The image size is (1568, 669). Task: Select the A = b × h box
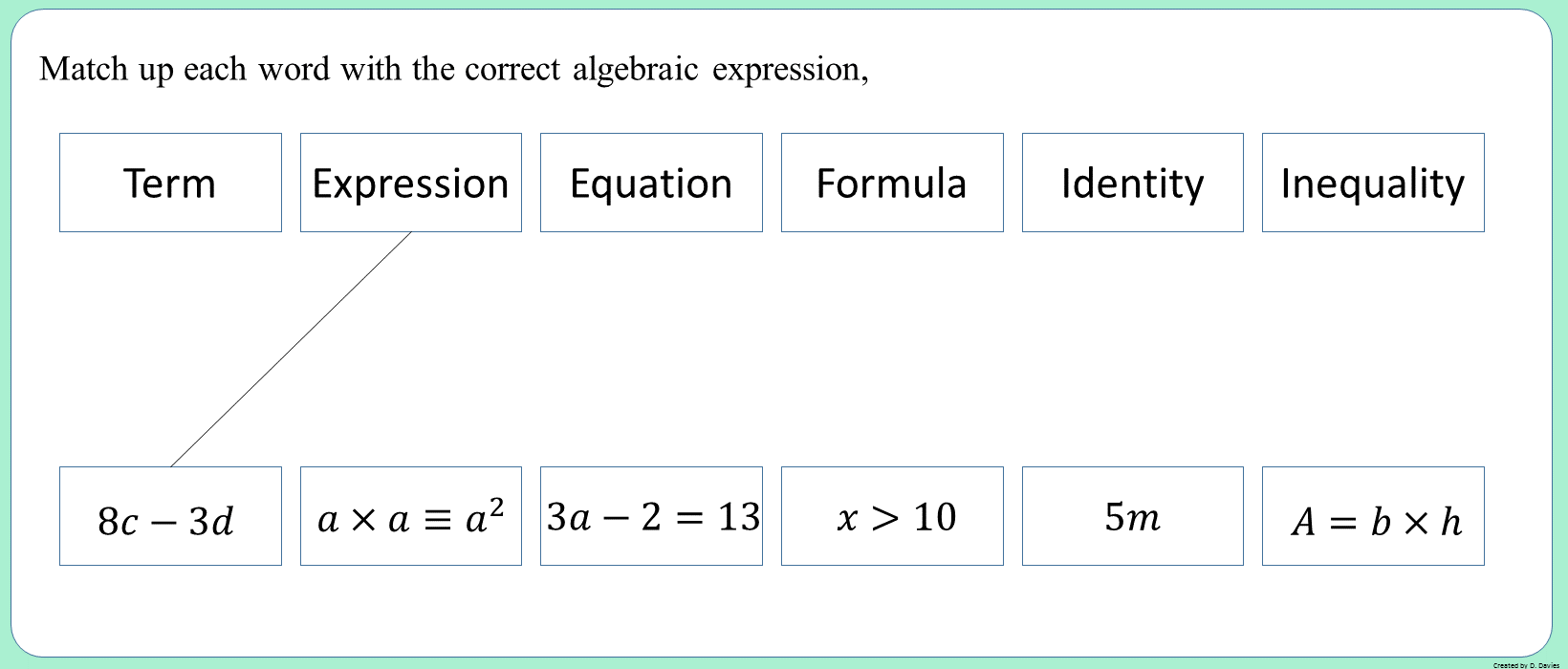[x=1373, y=516]
